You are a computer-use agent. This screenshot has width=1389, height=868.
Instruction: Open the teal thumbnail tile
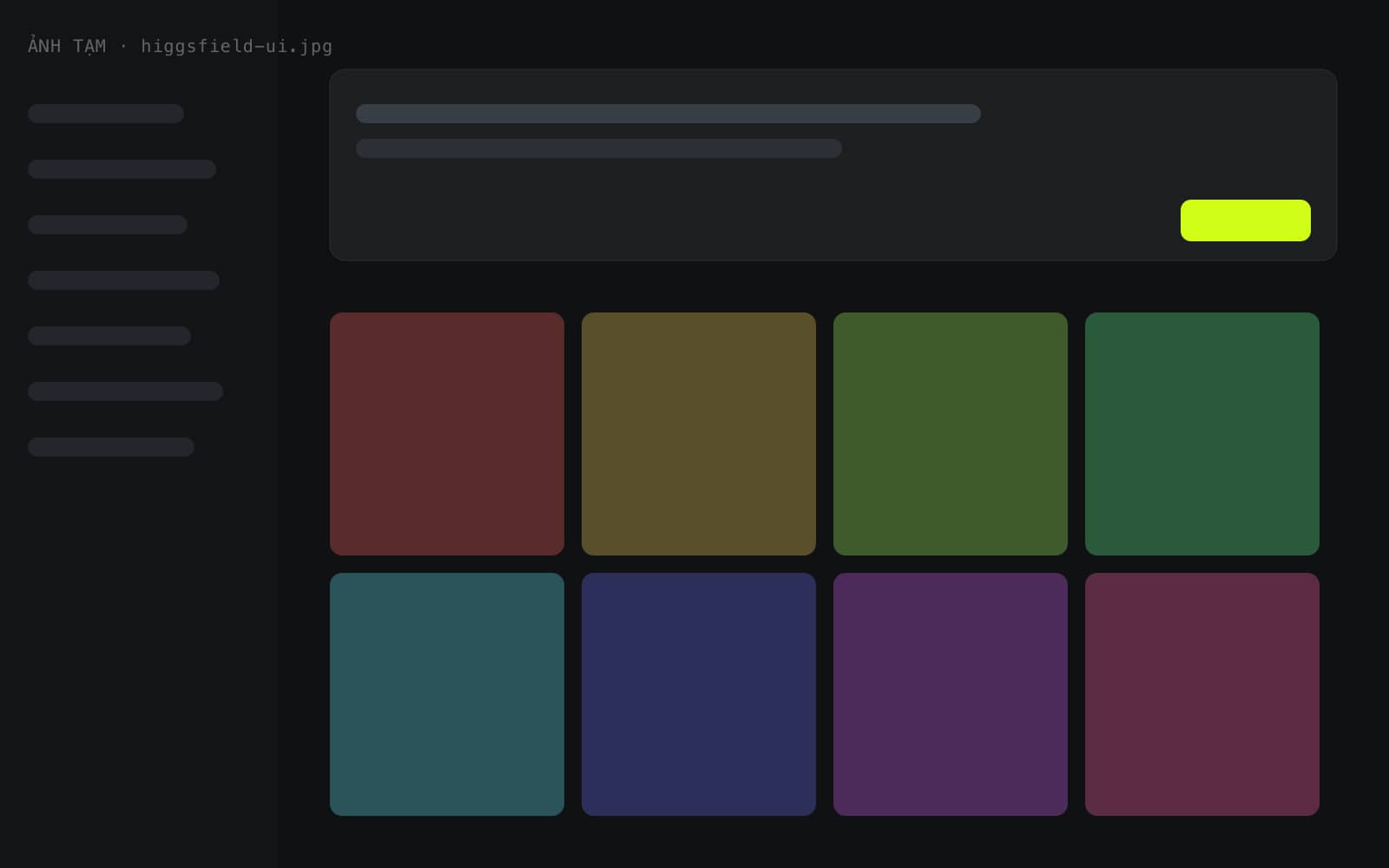coord(447,694)
